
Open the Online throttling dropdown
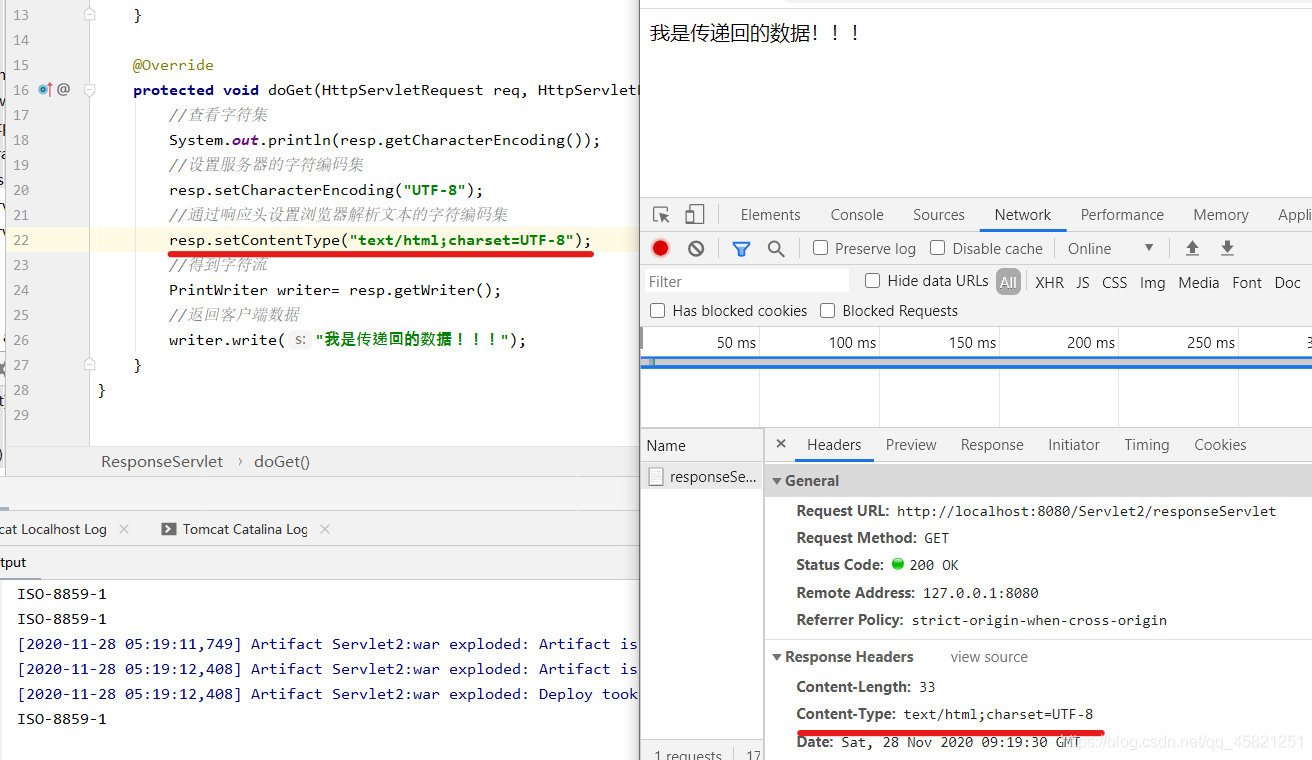(1111, 248)
